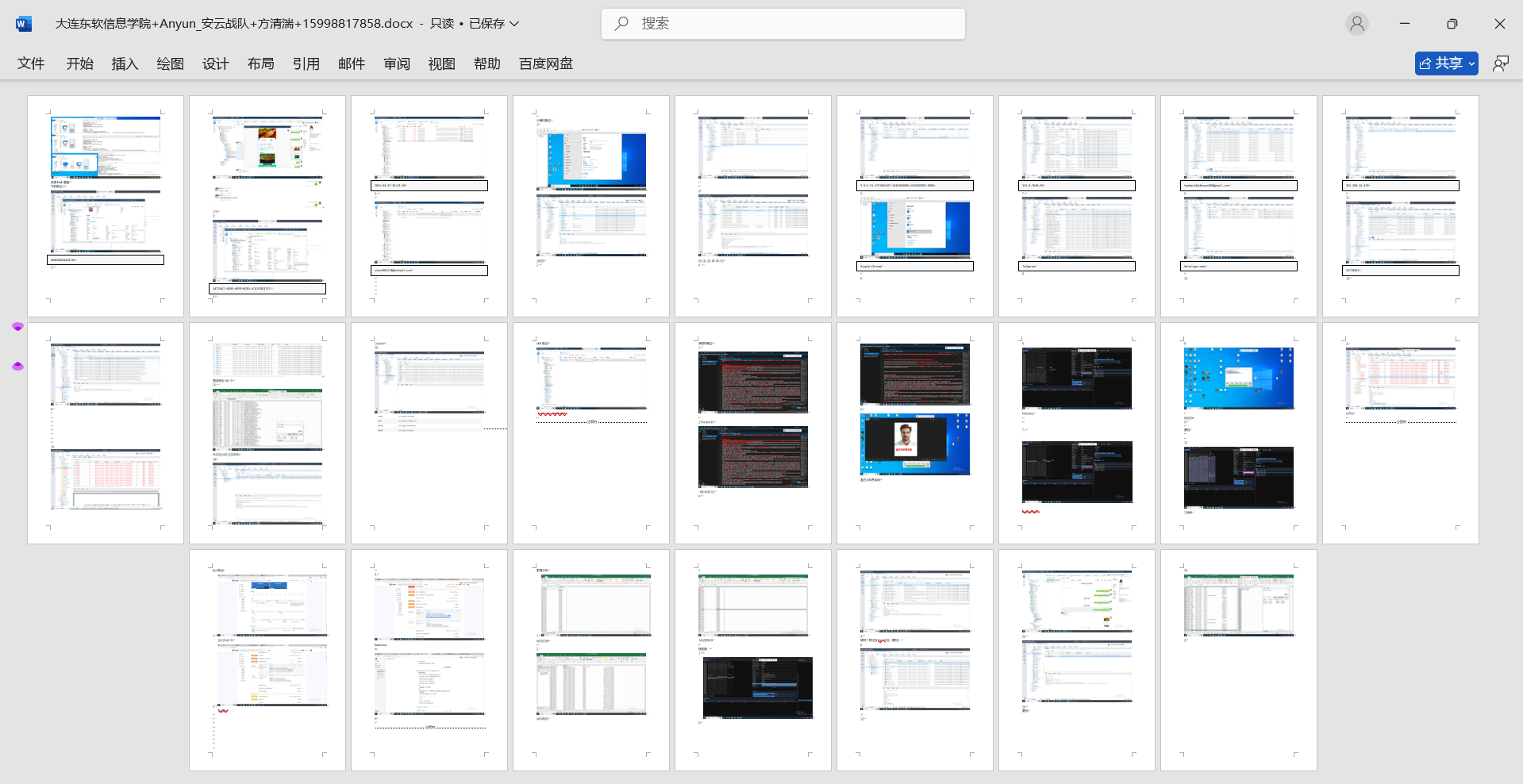Viewport: 1523px width, 784px height.
Task: Open the 共享 share dropdown arrow
Action: 1471,63
